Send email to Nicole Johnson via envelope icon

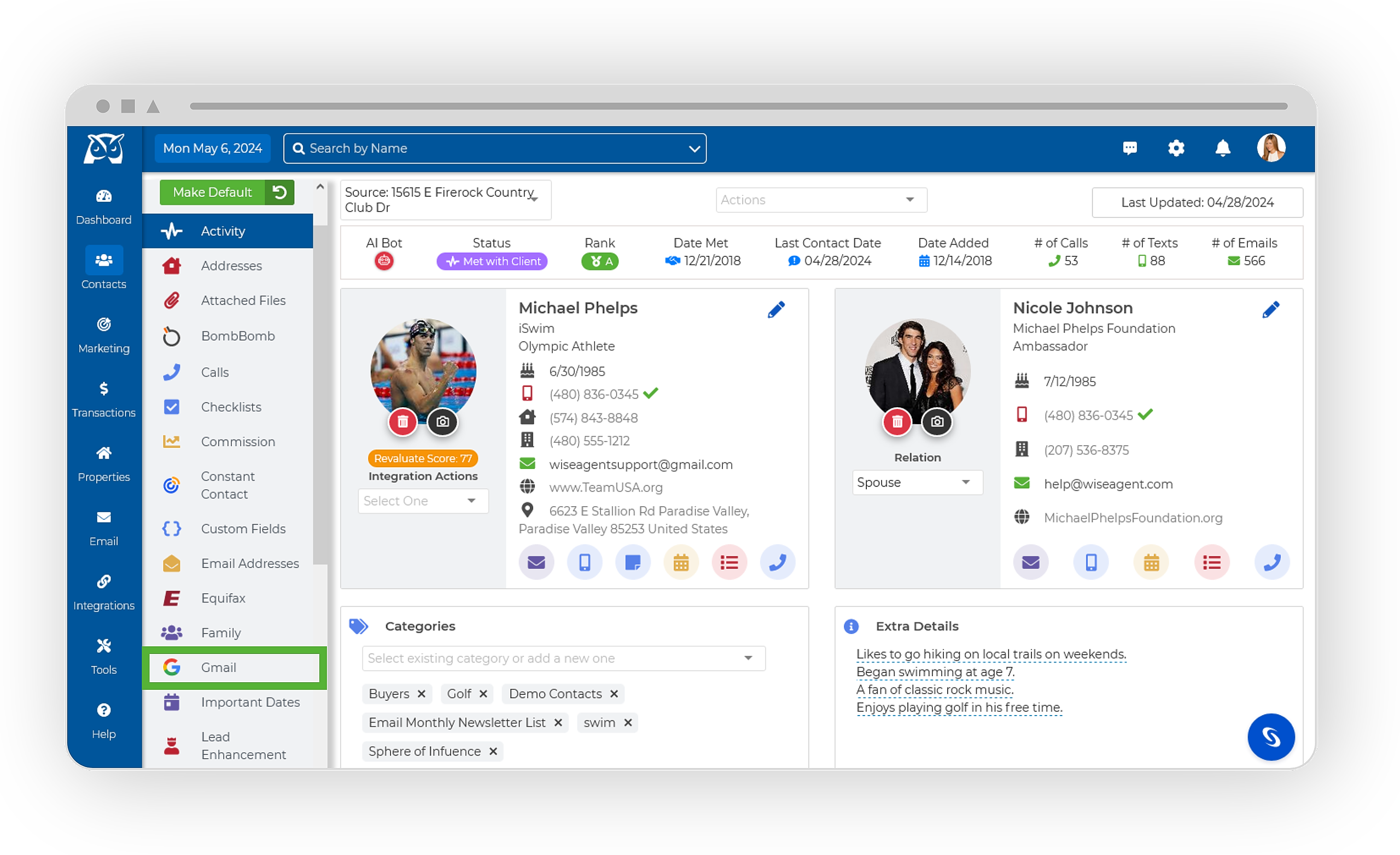pyautogui.click(x=1031, y=563)
